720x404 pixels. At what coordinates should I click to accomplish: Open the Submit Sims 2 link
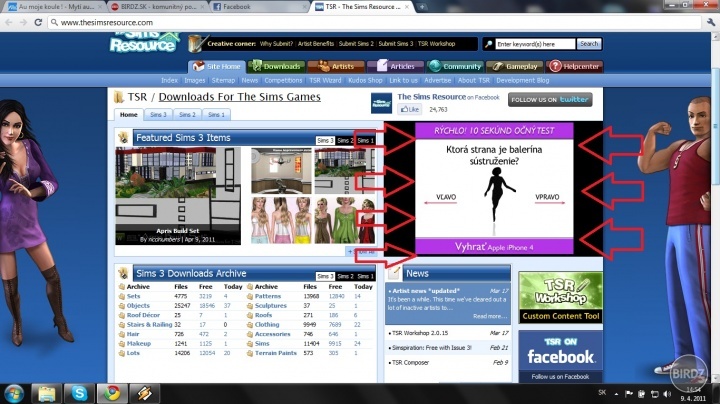356,44
